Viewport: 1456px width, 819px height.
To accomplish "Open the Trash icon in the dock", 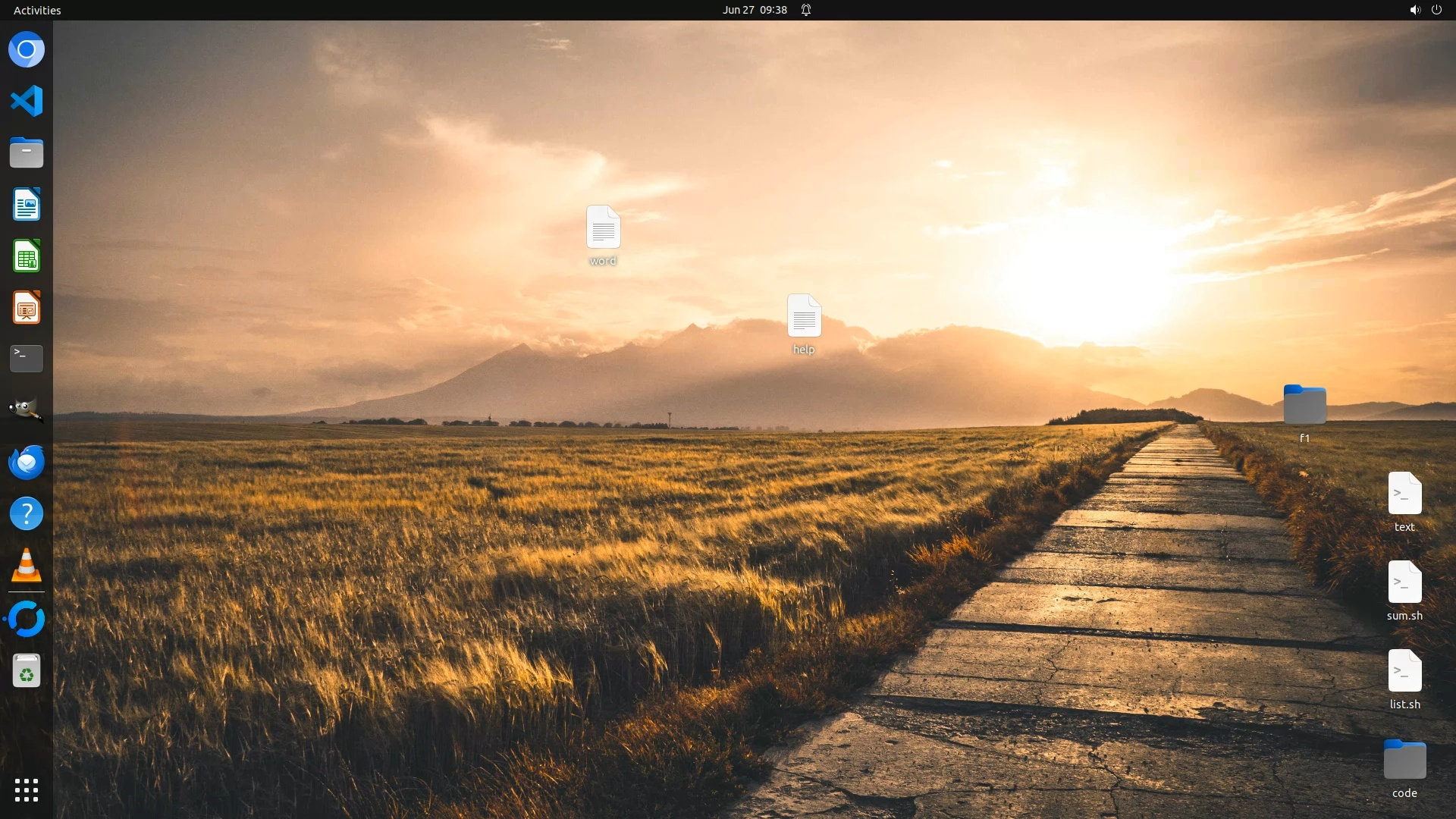I will point(27,671).
